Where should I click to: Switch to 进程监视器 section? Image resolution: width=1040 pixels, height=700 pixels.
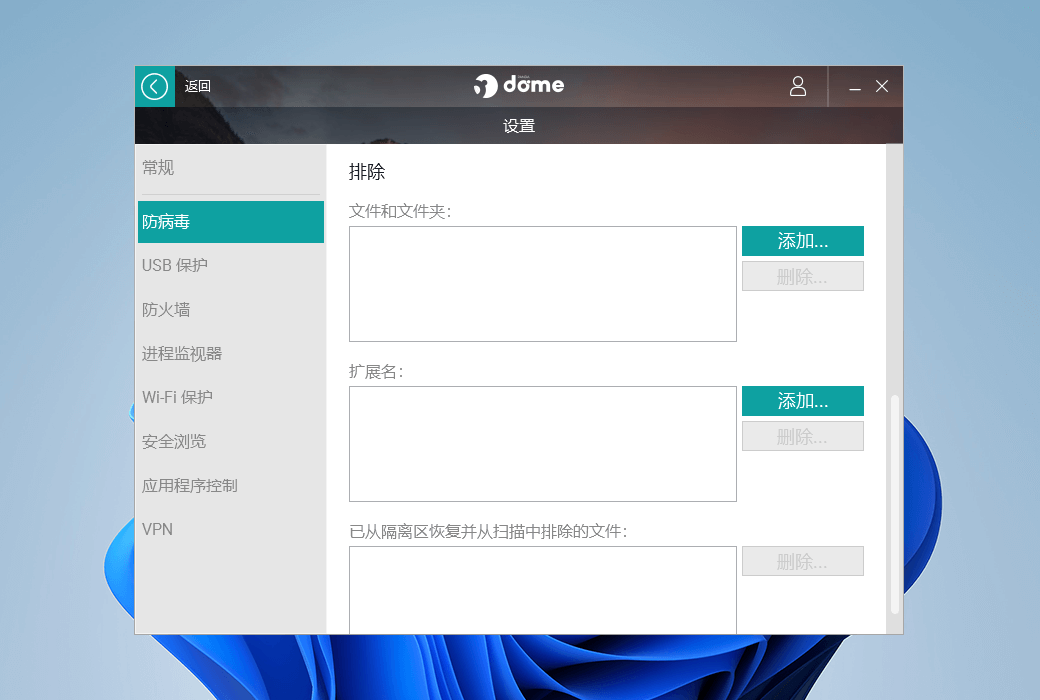pos(182,354)
